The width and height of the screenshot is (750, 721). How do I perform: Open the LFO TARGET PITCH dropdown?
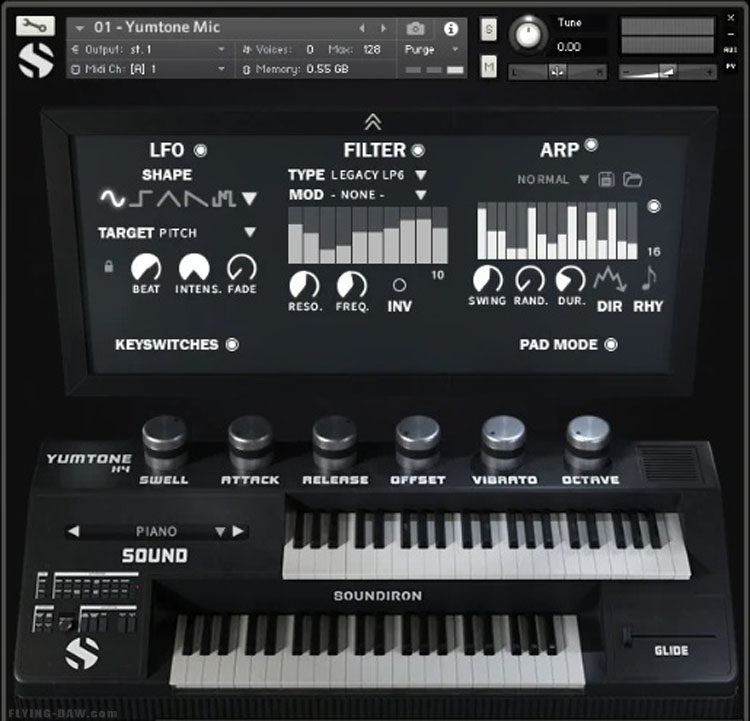point(250,233)
